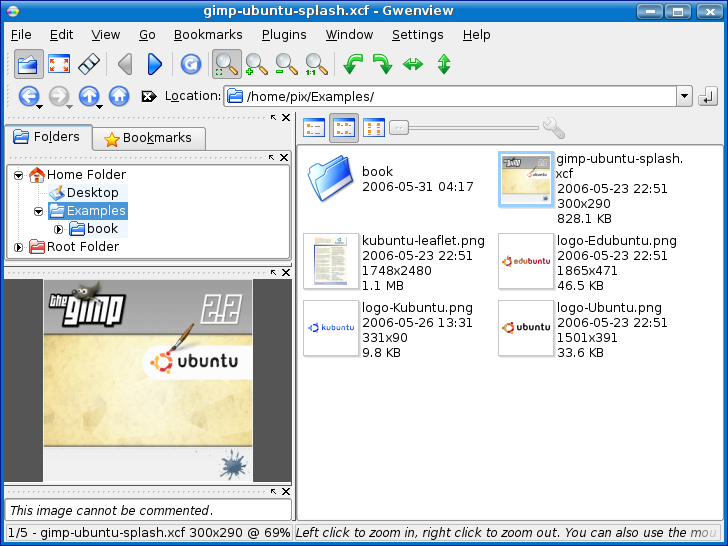Flip image using vertical green arrows
Viewport: 728px width, 546px height.
(x=443, y=65)
